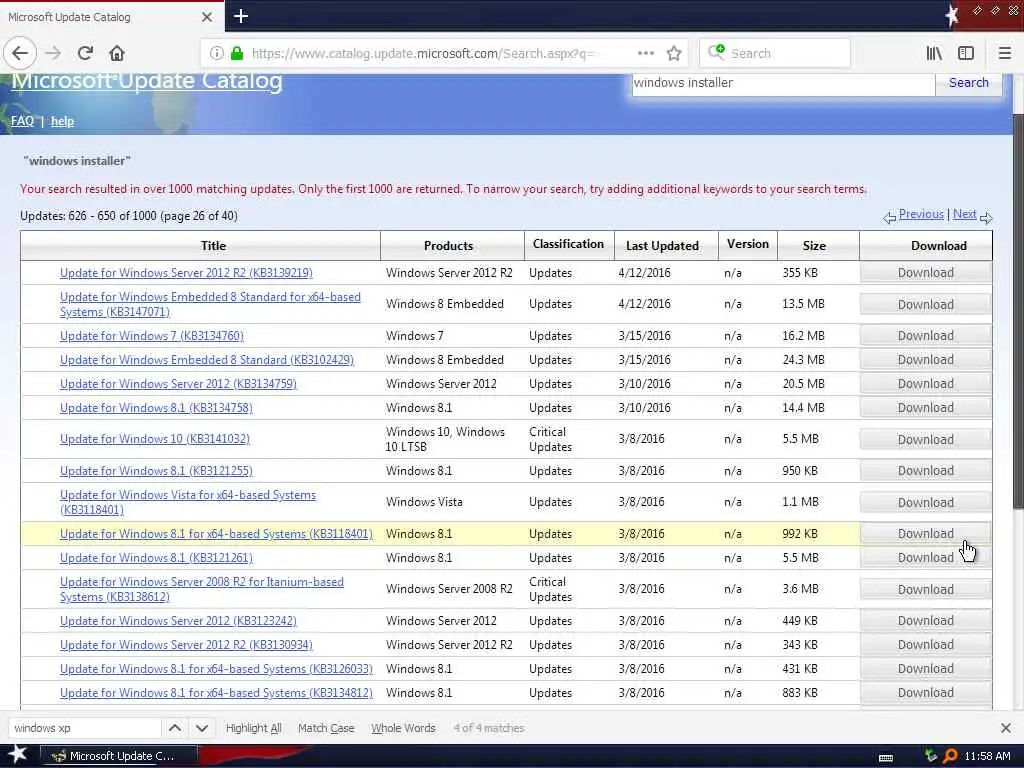Toggle Highlight All in find bar
The width and height of the screenshot is (1024, 768).
tap(253, 728)
